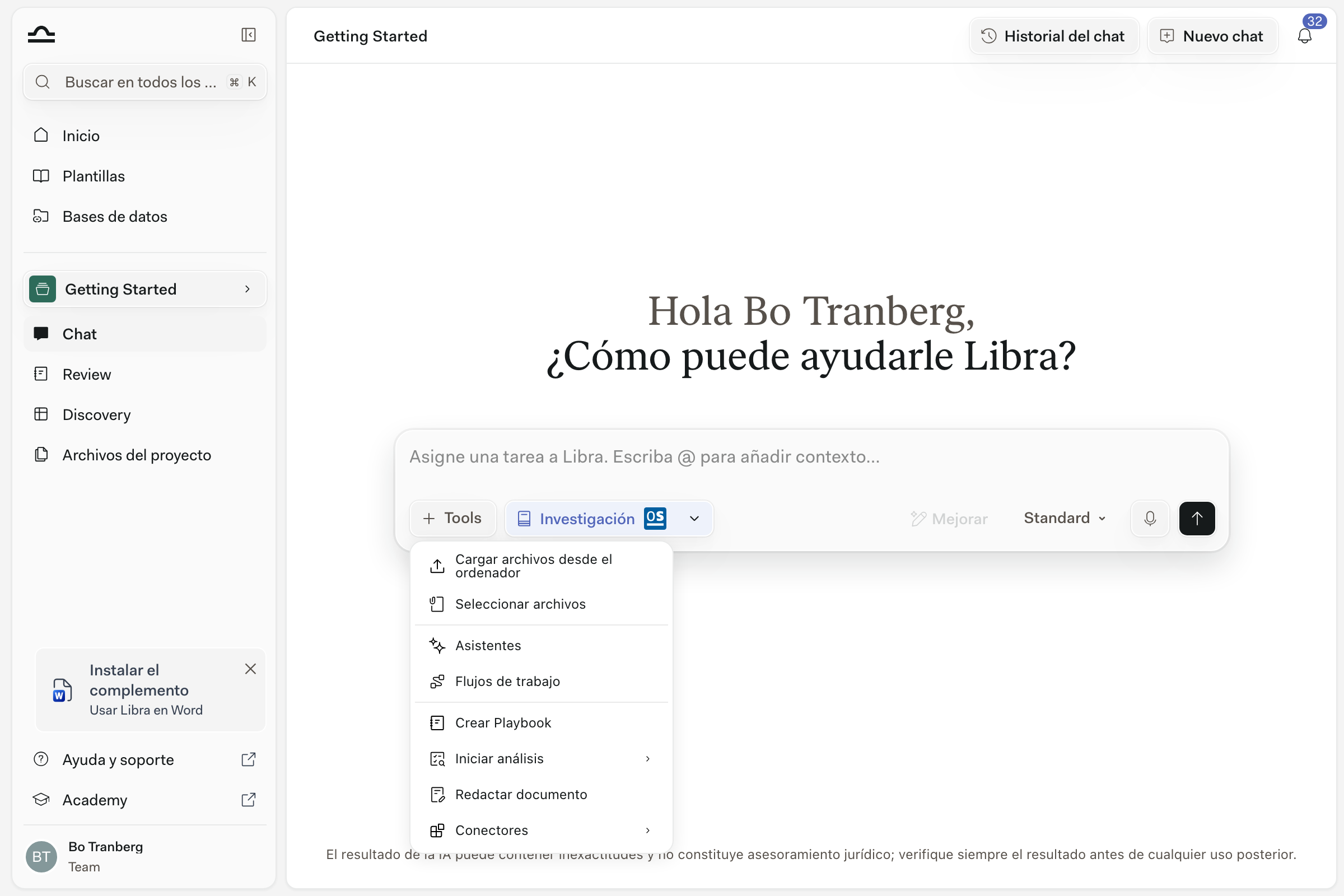Screen dimensions: 1344x896
Task: Select Redactar documento menu item
Action: [541, 794]
